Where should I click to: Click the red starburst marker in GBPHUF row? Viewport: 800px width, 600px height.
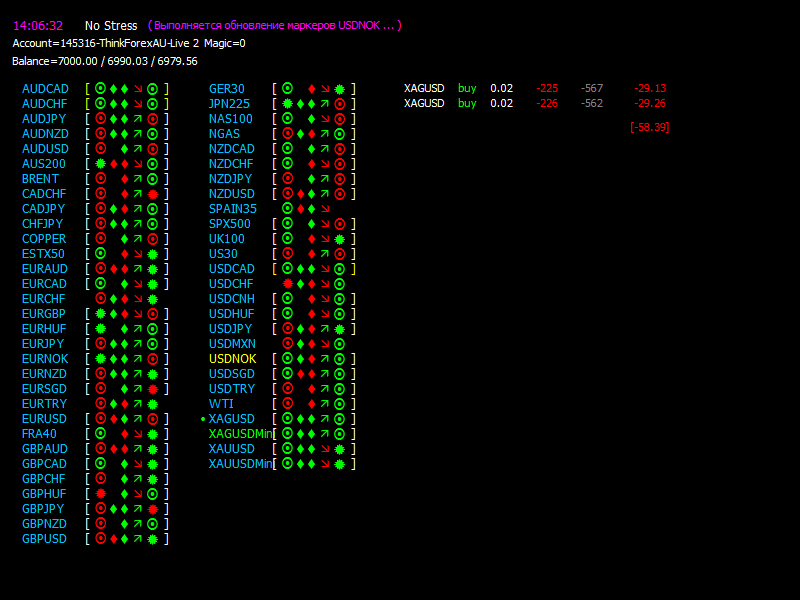click(101, 494)
